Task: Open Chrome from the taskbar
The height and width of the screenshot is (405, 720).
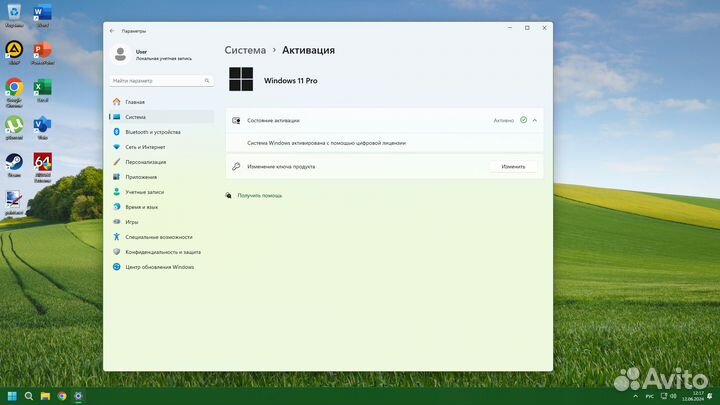Action: pos(62,396)
